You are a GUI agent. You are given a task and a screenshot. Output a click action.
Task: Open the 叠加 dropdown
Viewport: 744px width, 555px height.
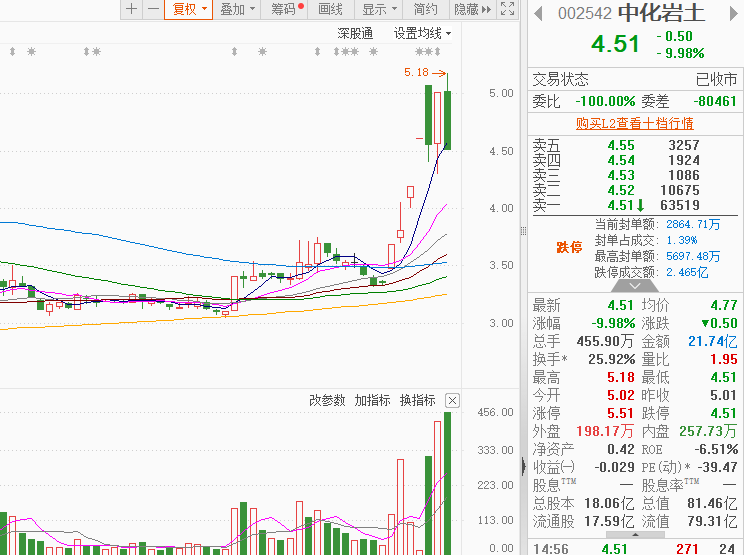point(237,9)
